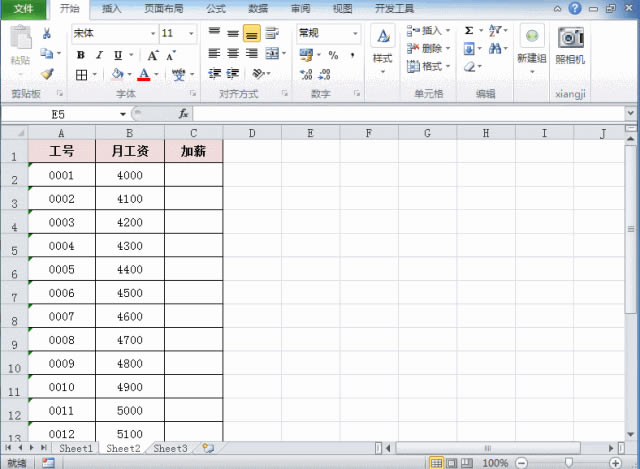The height and width of the screenshot is (469, 640).
Task: Click the Fill down icon
Action: tap(469, 49)
